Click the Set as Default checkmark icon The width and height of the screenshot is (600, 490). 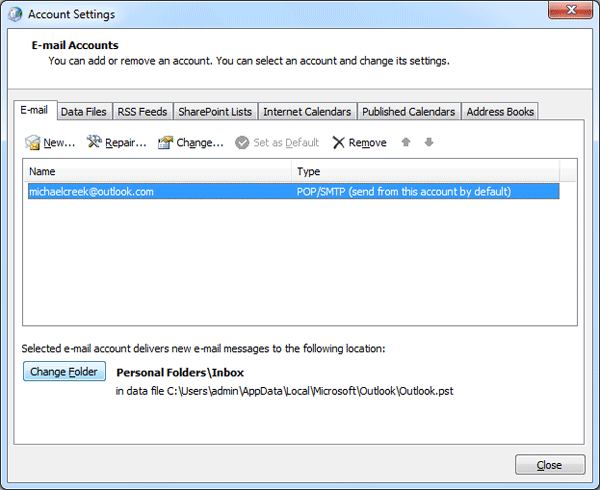tap(242, 143)
